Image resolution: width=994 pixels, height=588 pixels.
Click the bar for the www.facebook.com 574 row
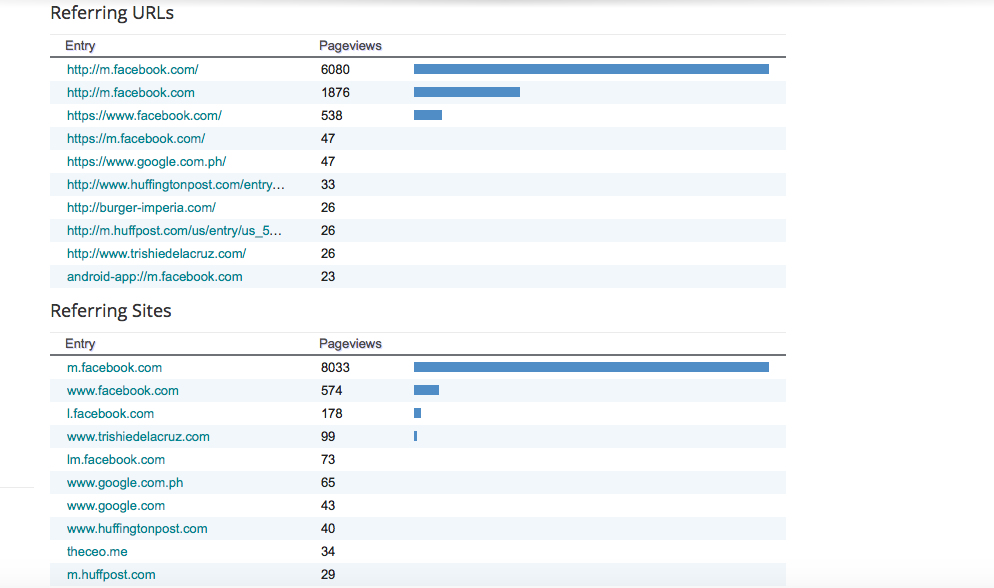pos(427,390)
